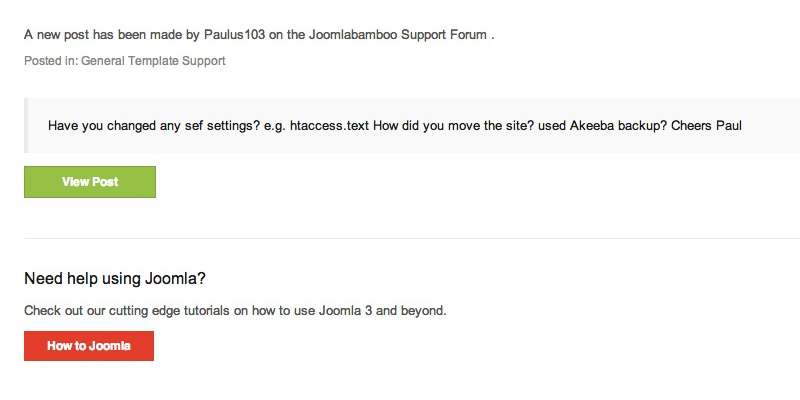The height and width of the screenshot is (400, 800).
Task: Click the horizontal divider line below View Post
Action: point(412,238)
